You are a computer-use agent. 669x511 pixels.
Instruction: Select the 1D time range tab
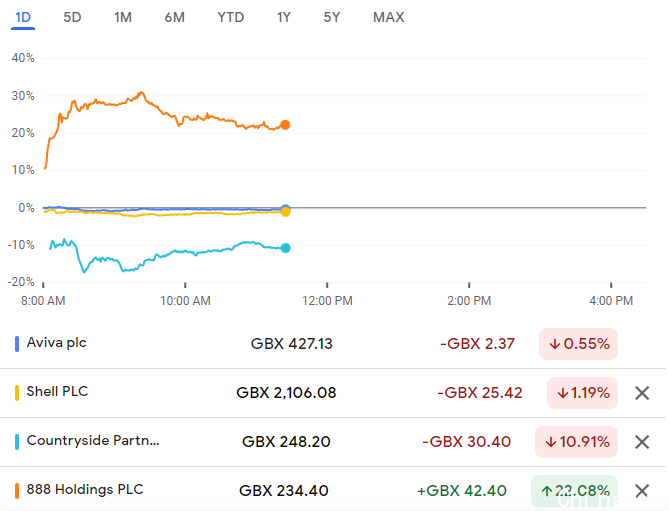click(x=23, y=17)
